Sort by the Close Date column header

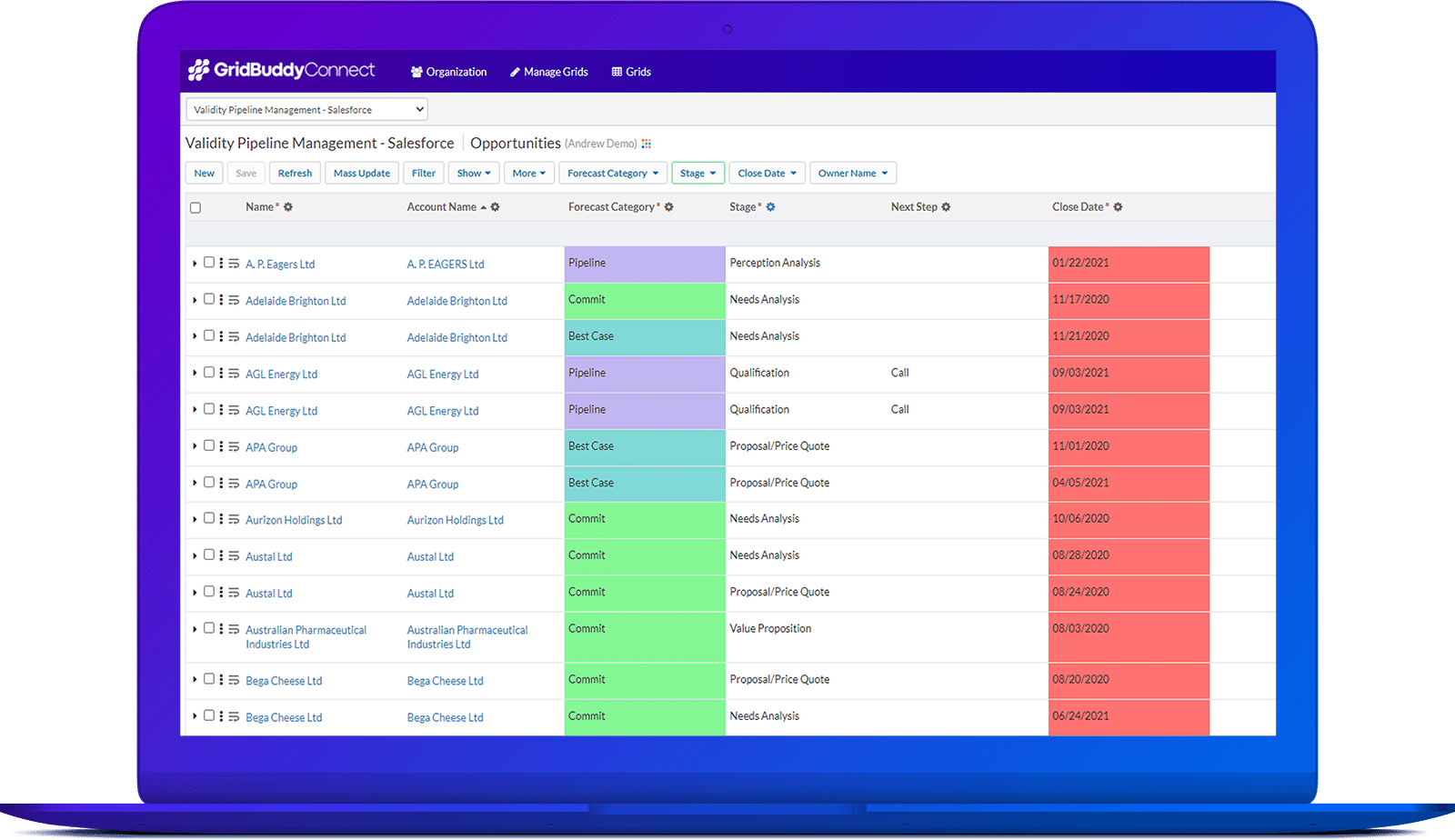click(x=1080, y=207)
